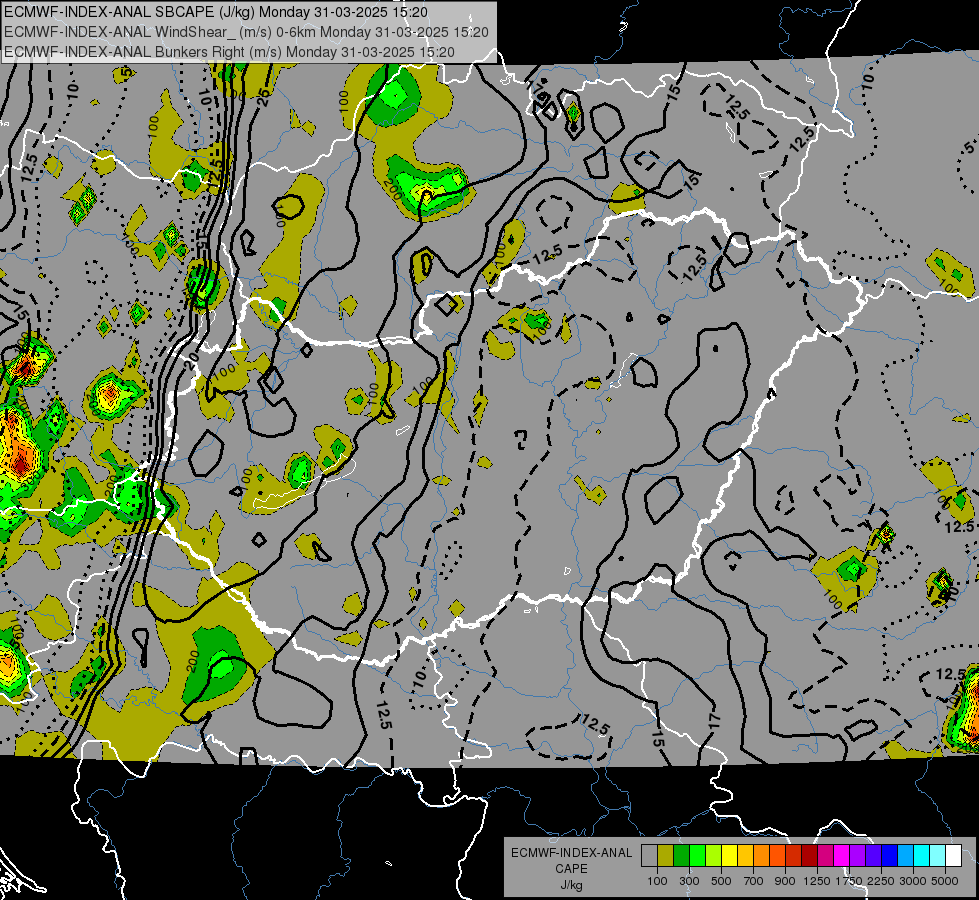Click the legend tick label 1750
The height and width of the screenshot is (900, 979).
point(850,881)
